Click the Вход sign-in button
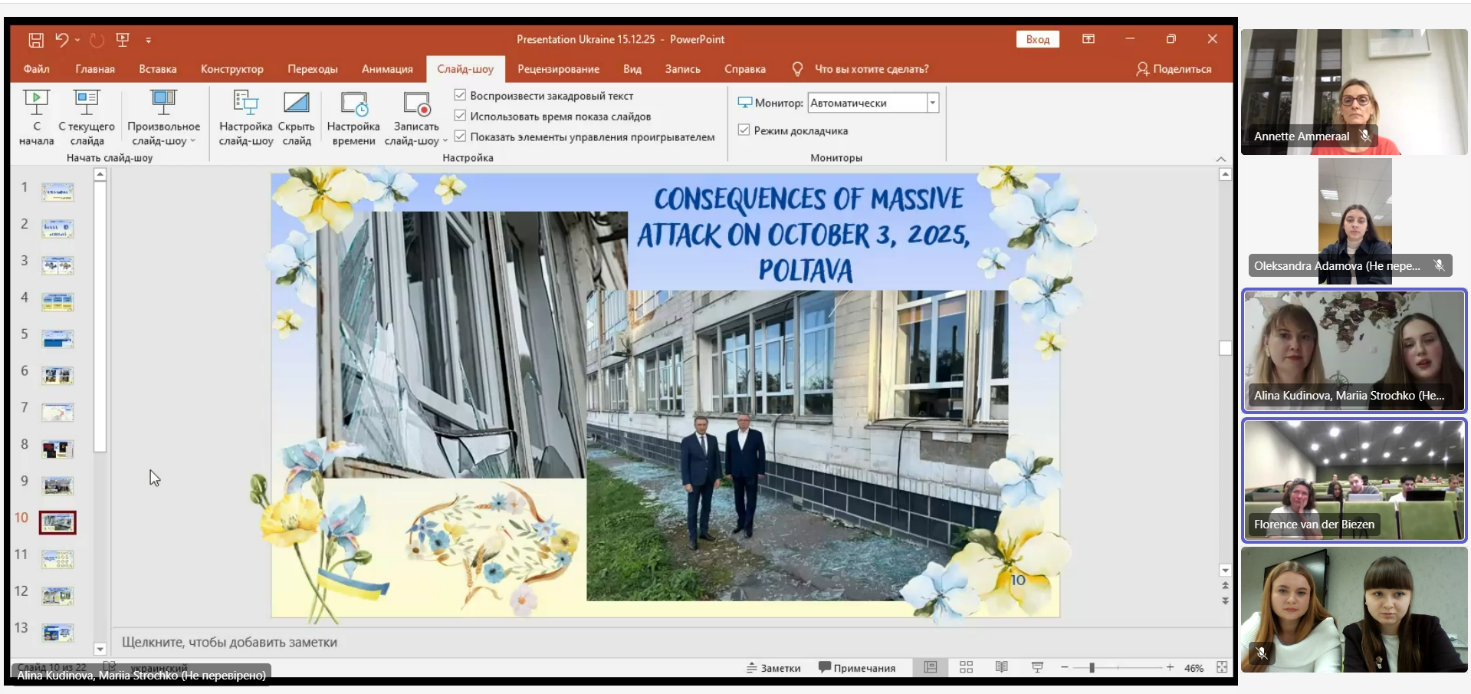Screen dimensions: 1471x694 click(x=1037, y=40)
